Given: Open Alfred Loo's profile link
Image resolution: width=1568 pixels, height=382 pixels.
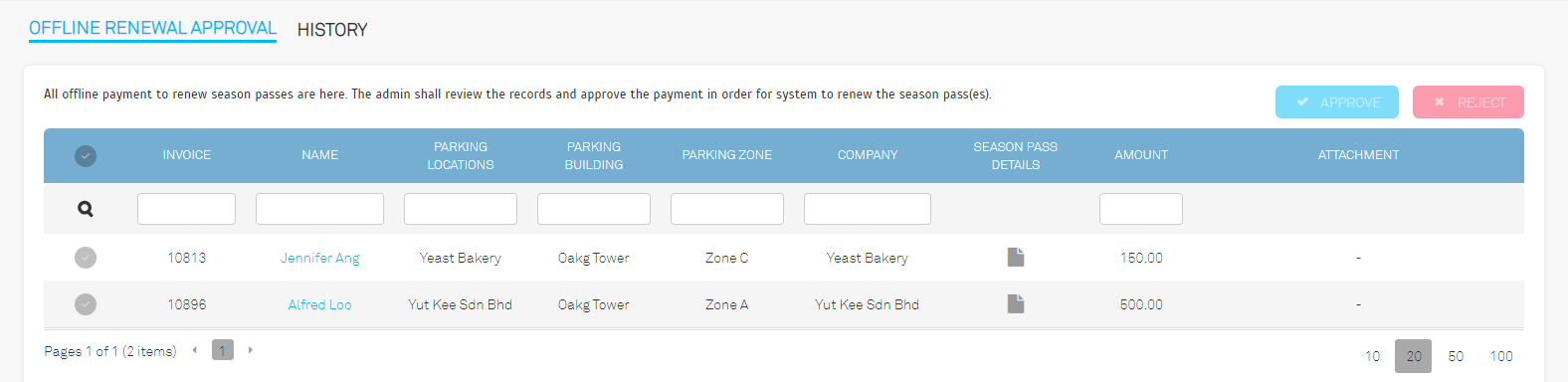Looking at the screenshot, I should pyautogui.click(x=319, y=304).
